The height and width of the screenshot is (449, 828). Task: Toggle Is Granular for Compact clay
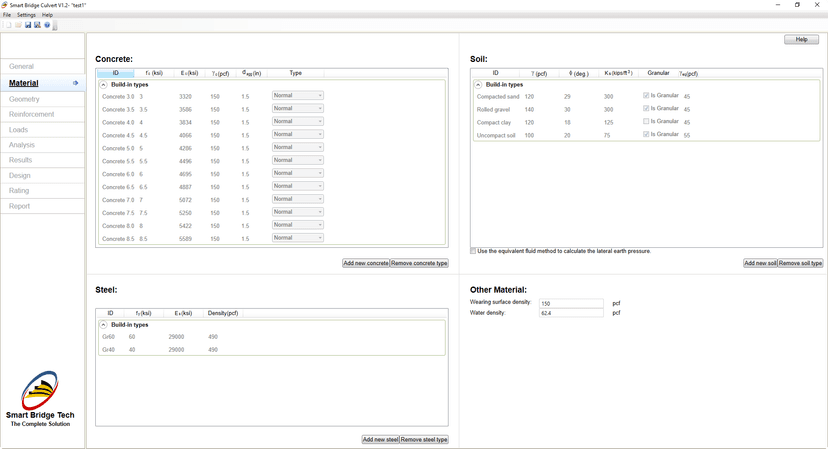tap(647, 122)
